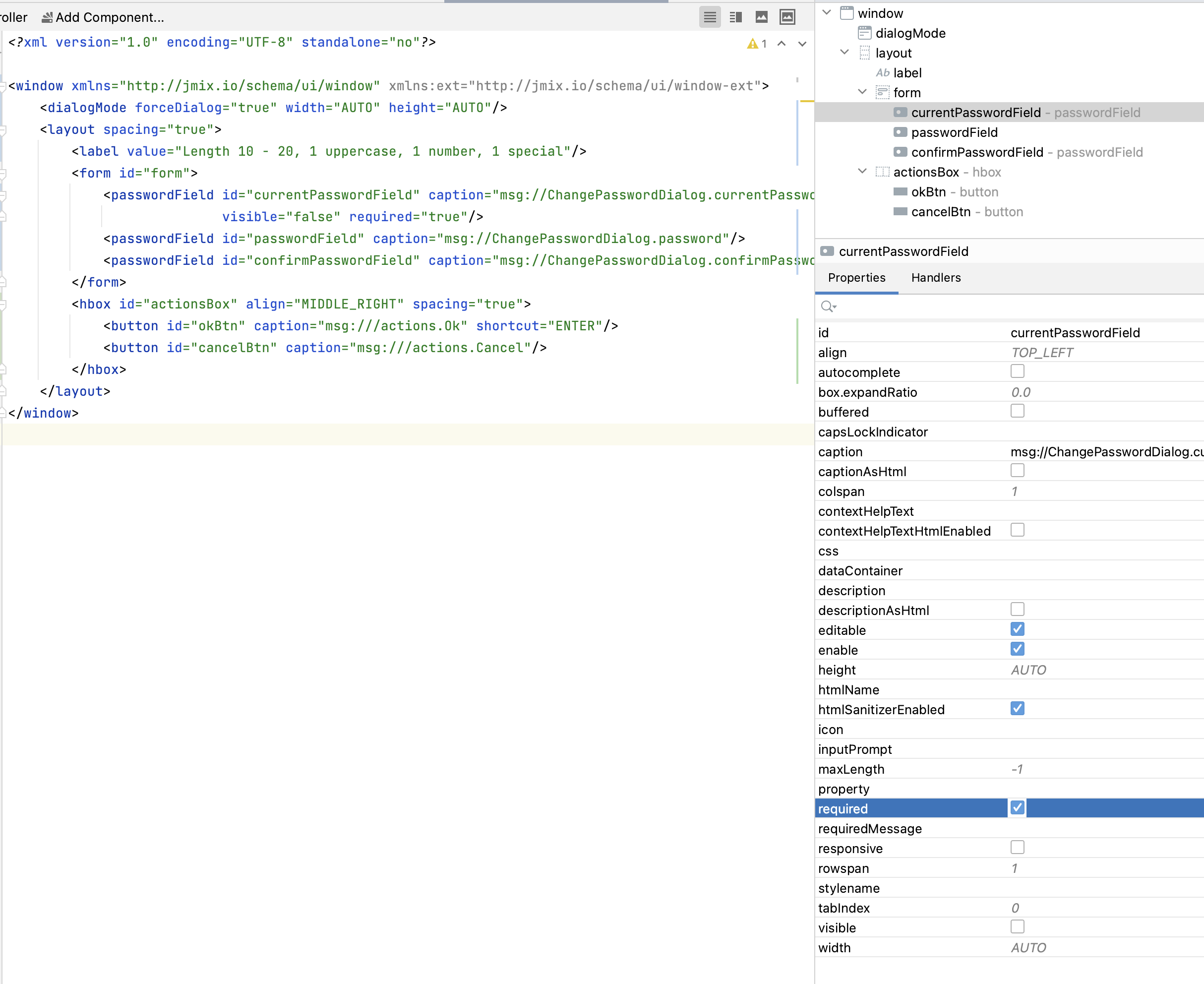Image resolution: width=1204 pixels, height=984 pixels.
Task: Toggle the buffered checkbox
Action: tap(1017, 411)
